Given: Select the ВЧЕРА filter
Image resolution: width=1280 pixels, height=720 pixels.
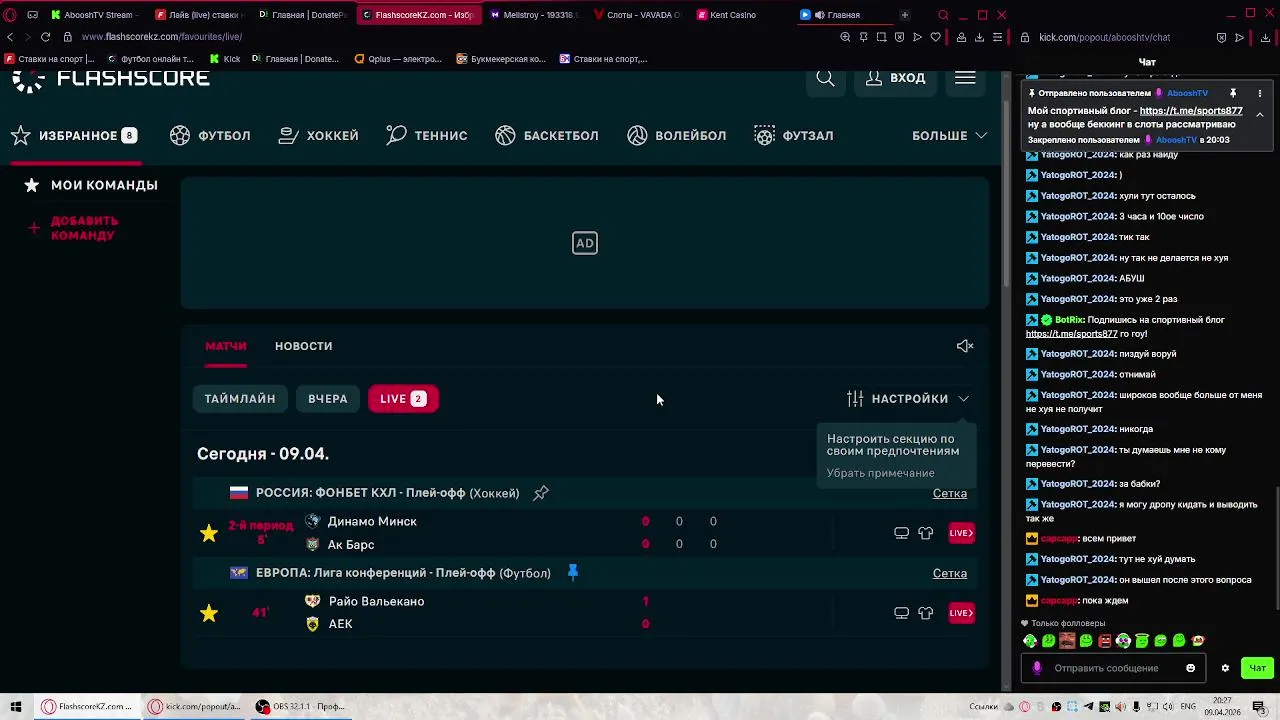Looking at the screenshot, I should (x=328, y=399).
